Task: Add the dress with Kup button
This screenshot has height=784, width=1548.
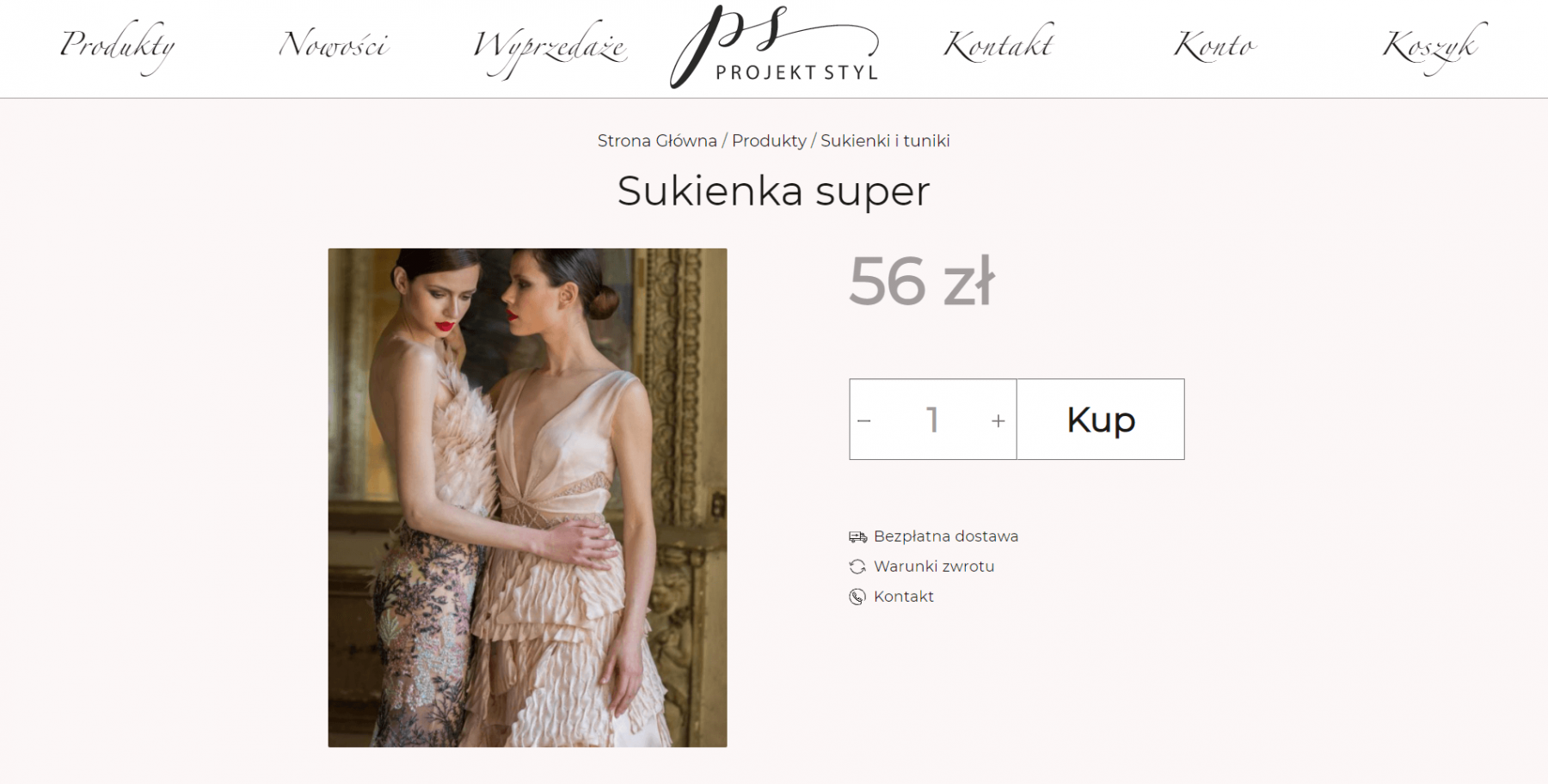Action: pyautogui.click(x=1101, y=420)
